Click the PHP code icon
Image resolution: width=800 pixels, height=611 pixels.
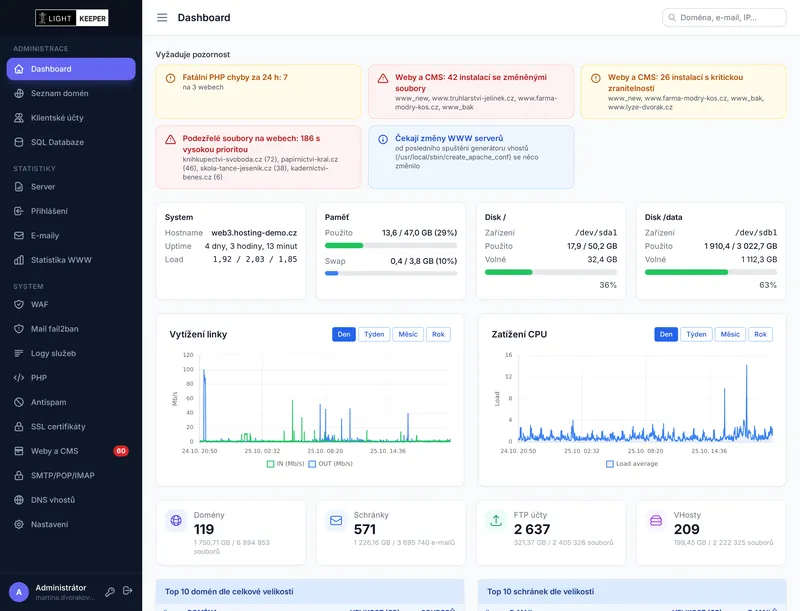[x=19, y=378]
